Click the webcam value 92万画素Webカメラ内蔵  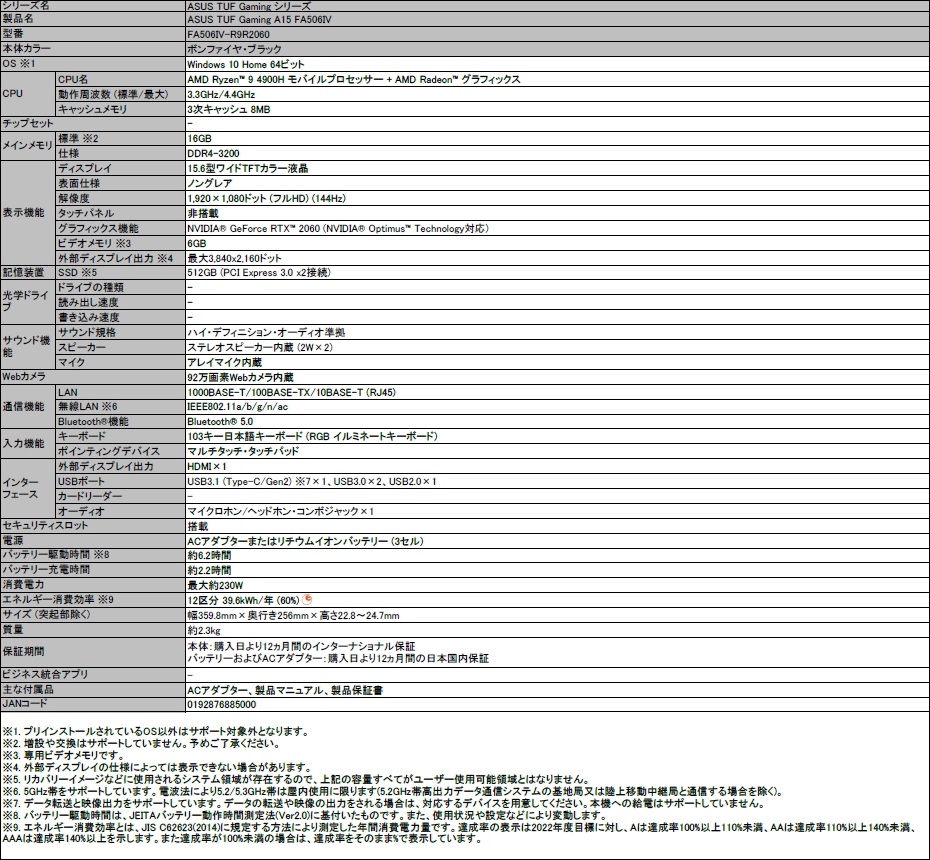click(x=240, y=377)
